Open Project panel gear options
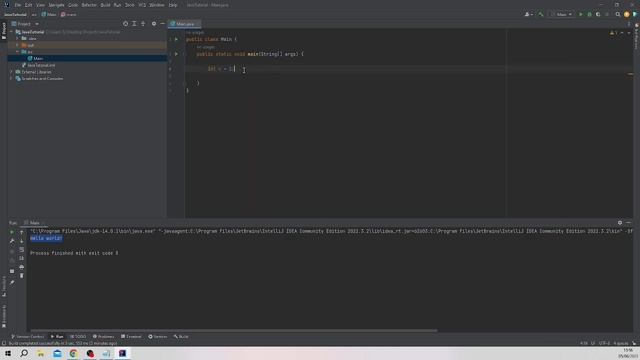 pos(154,24)
